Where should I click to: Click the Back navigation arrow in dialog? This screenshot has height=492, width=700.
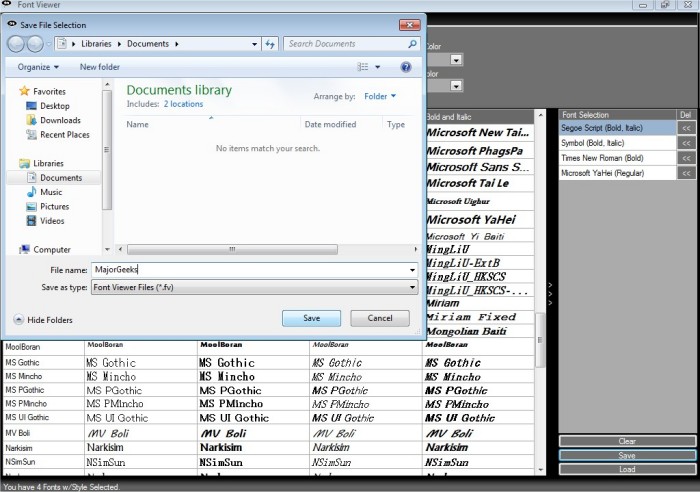coord(18,44)
